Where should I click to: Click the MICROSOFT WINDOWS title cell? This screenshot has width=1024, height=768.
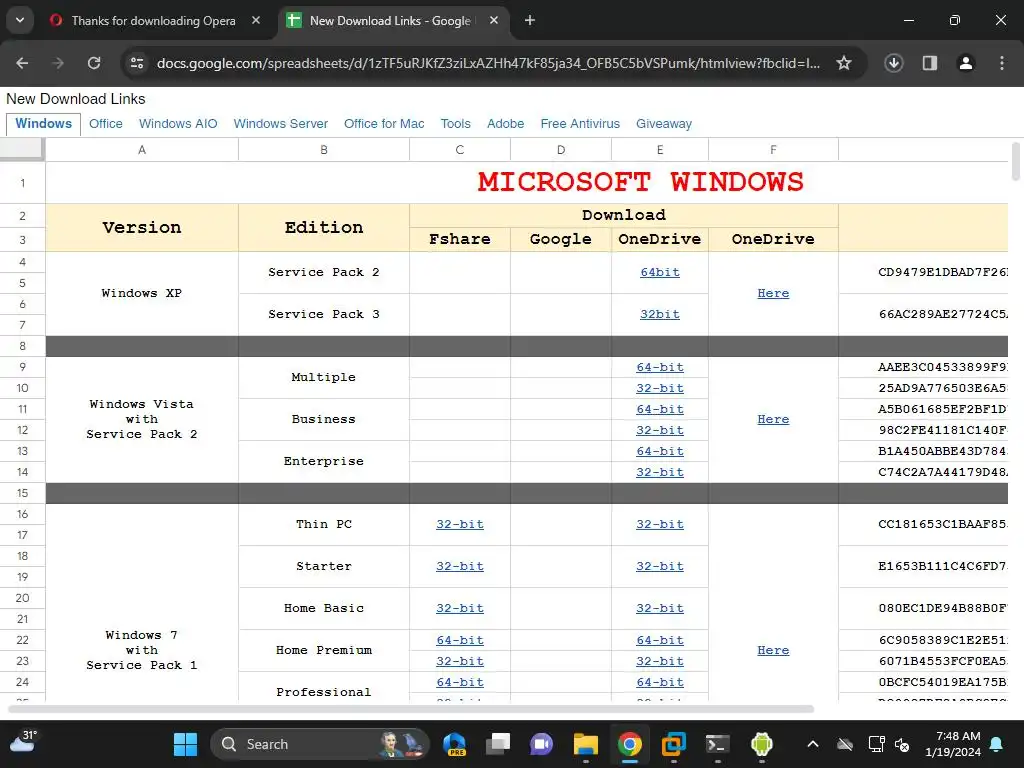(640, 182)
